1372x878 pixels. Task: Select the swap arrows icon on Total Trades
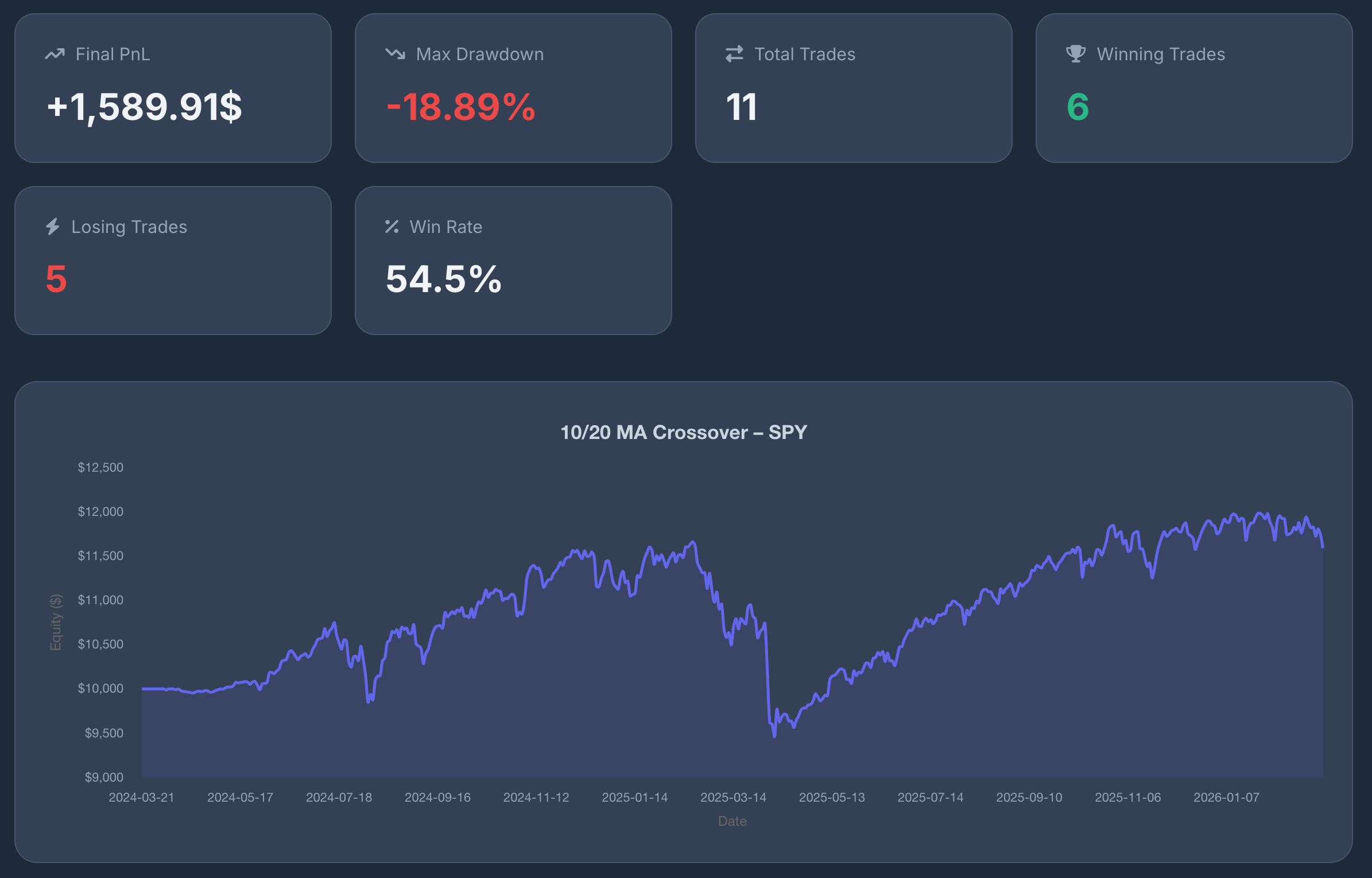[734, 54]
